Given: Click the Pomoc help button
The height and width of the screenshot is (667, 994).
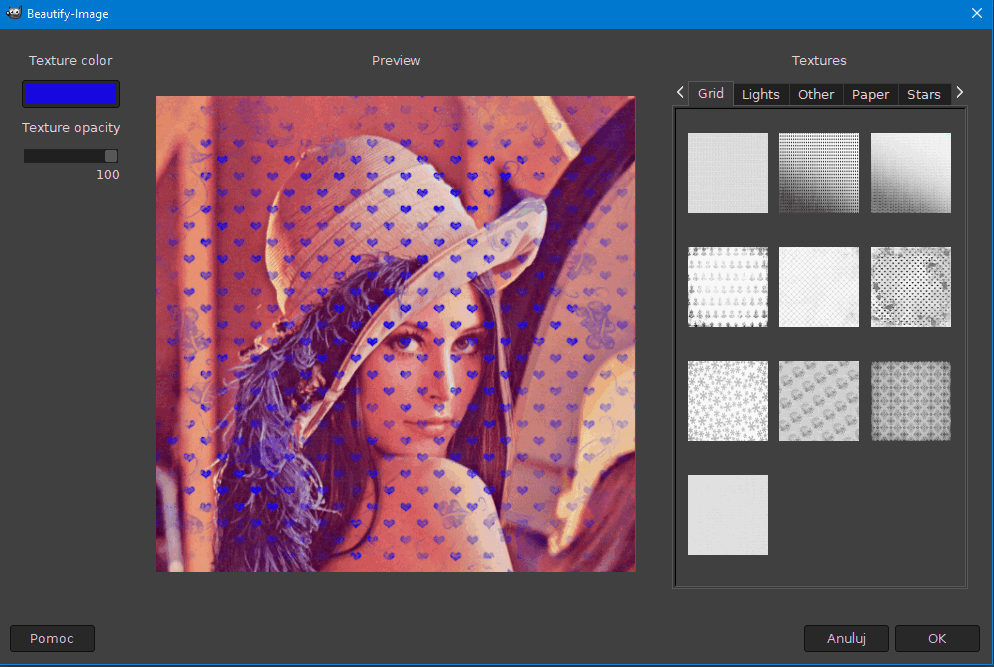Looking at the screenshot, I should pyautogui.click(x=52, y=638).
